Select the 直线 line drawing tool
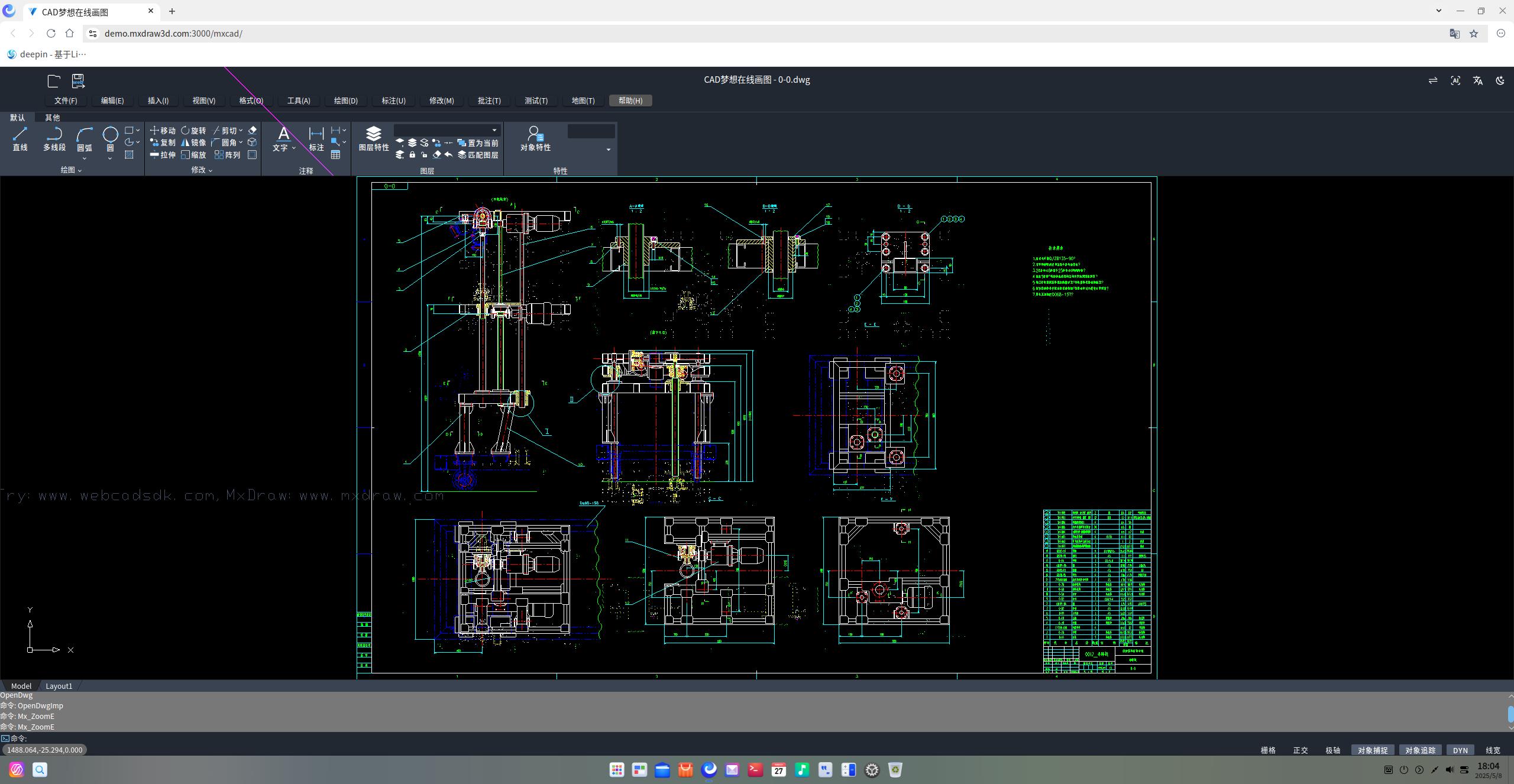Image resolution: width=1514 pixels, height=784 pixels. [20, 140]
